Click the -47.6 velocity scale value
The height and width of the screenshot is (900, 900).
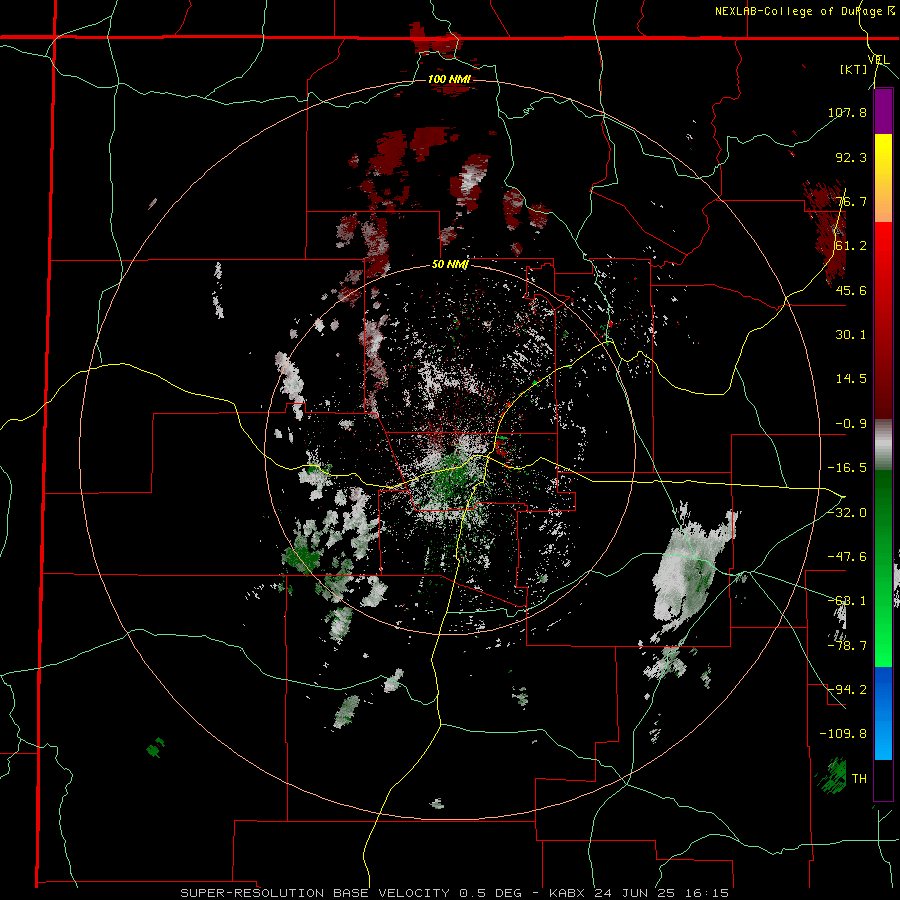[847, 557]
